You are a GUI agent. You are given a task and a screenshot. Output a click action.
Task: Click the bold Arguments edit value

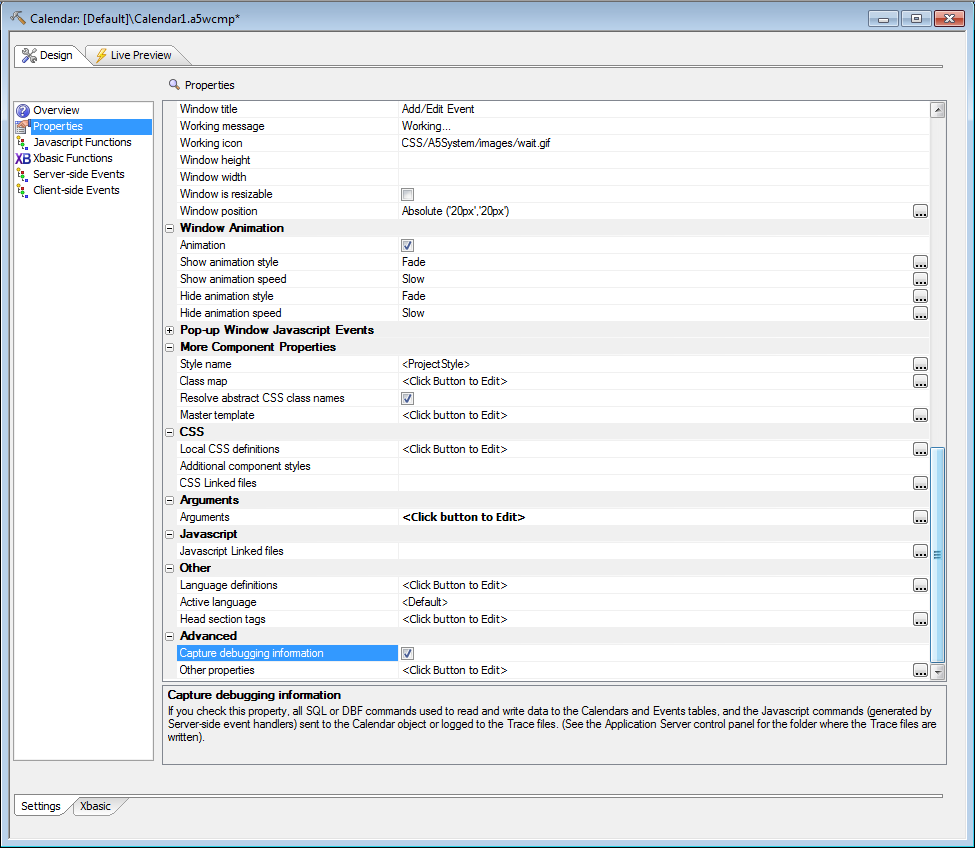click(463, 517)
